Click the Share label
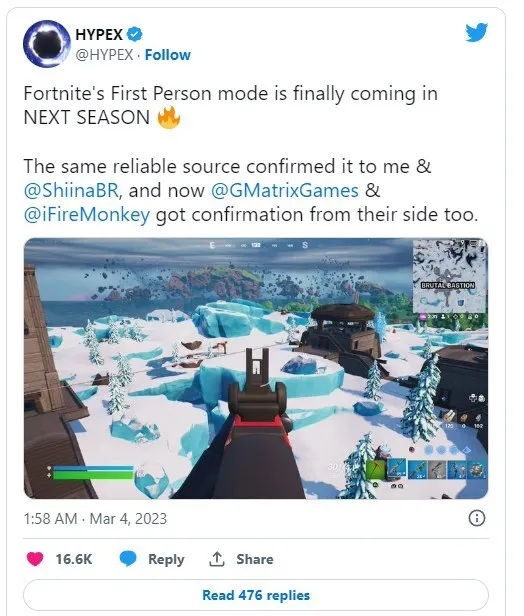The height and width of the screenshot is (616, 524). [255, 559]
